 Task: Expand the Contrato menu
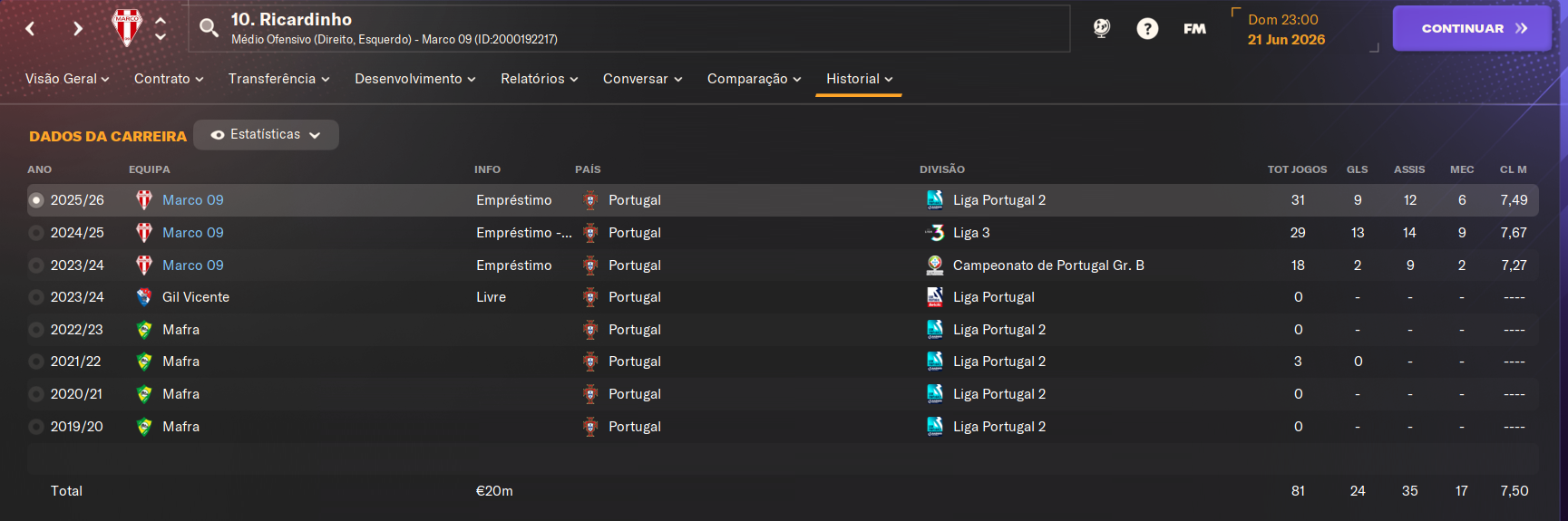(x=169, y=79)
